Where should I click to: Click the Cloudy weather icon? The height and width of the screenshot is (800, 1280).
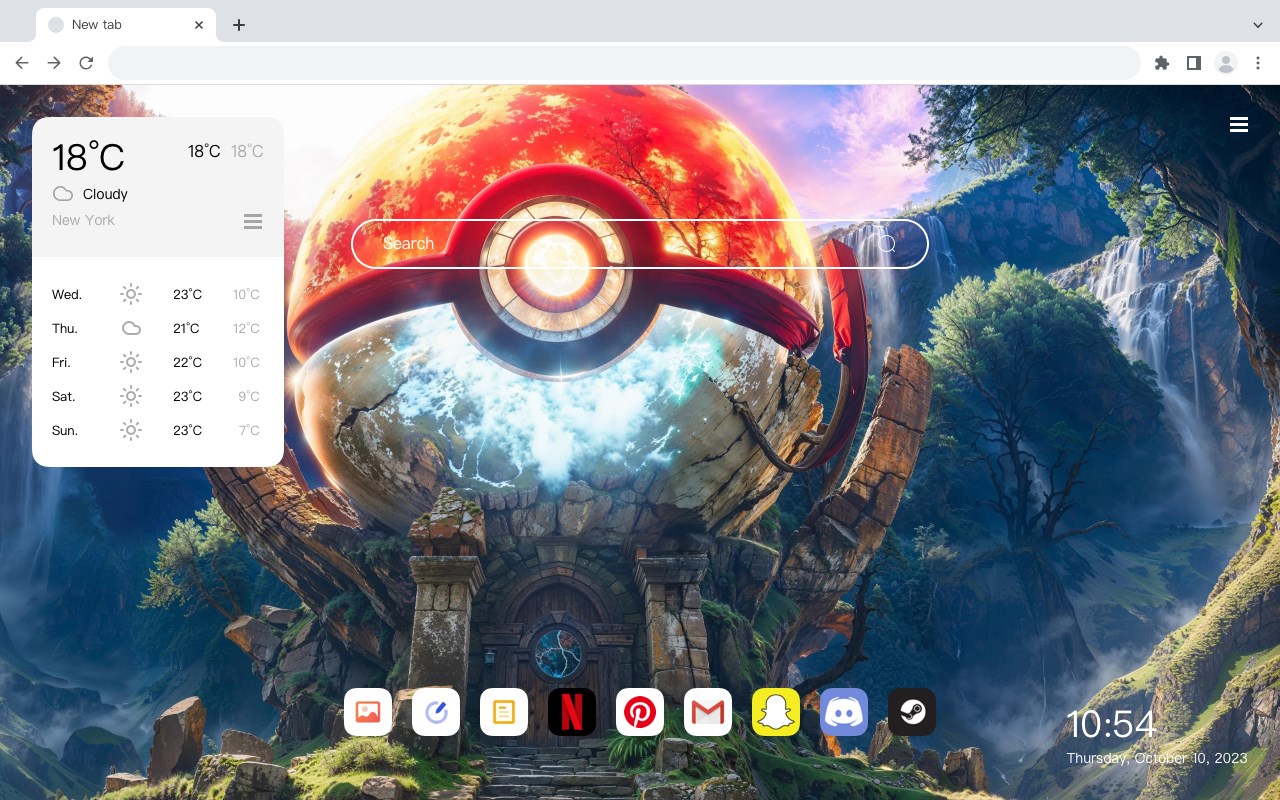(63, 194)
